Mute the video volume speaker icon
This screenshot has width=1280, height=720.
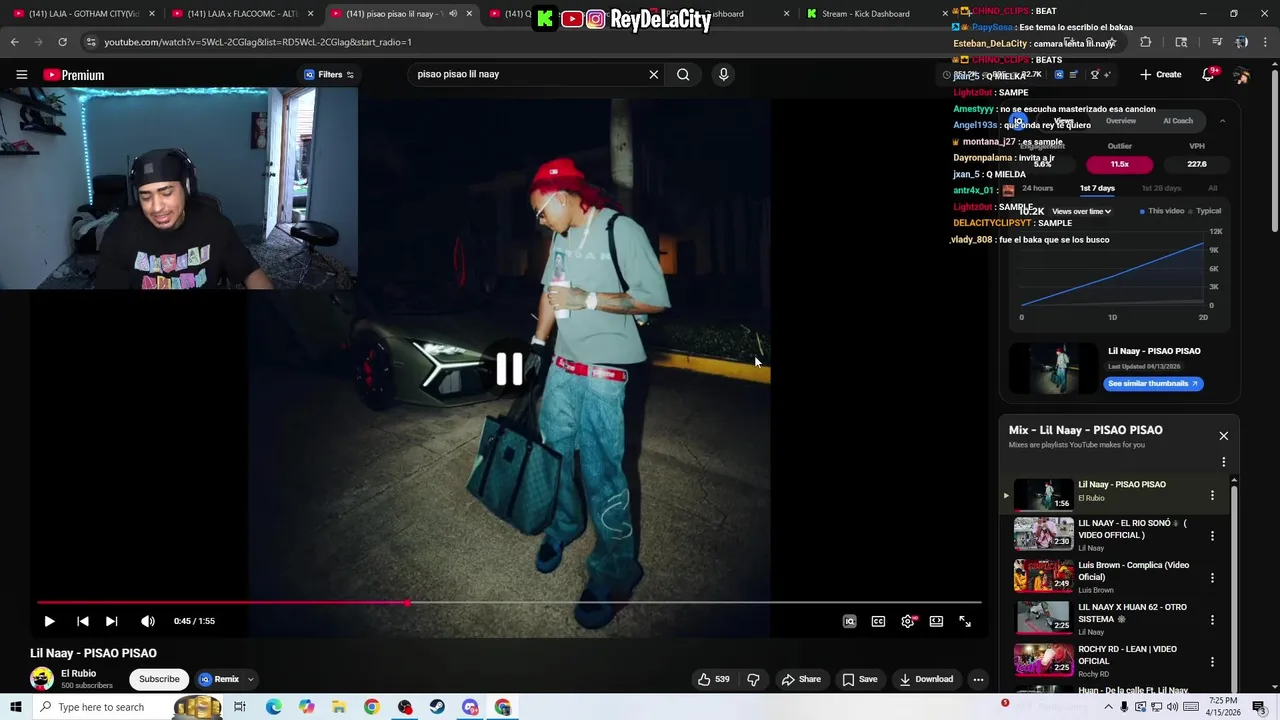[x=148, y=621]
